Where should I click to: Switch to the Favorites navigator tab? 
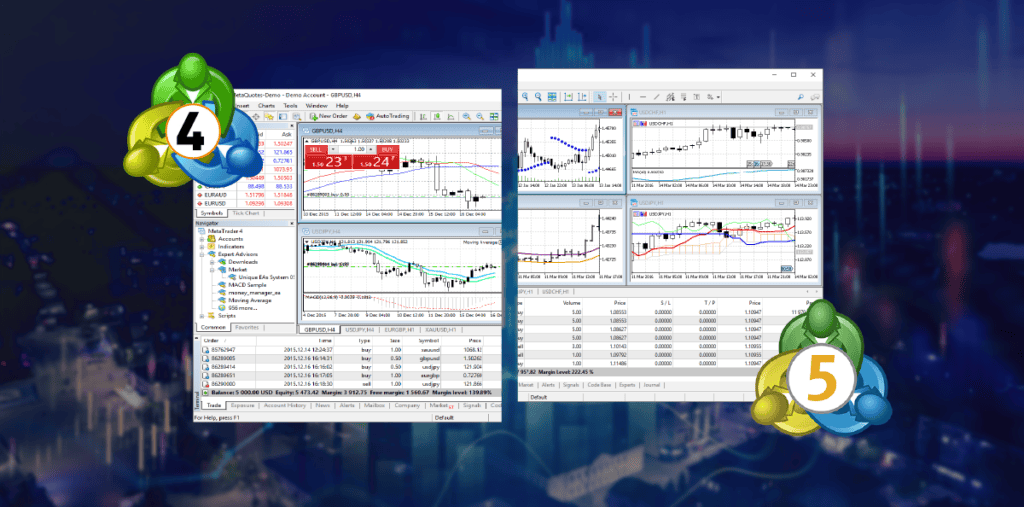tap(247, 327)
